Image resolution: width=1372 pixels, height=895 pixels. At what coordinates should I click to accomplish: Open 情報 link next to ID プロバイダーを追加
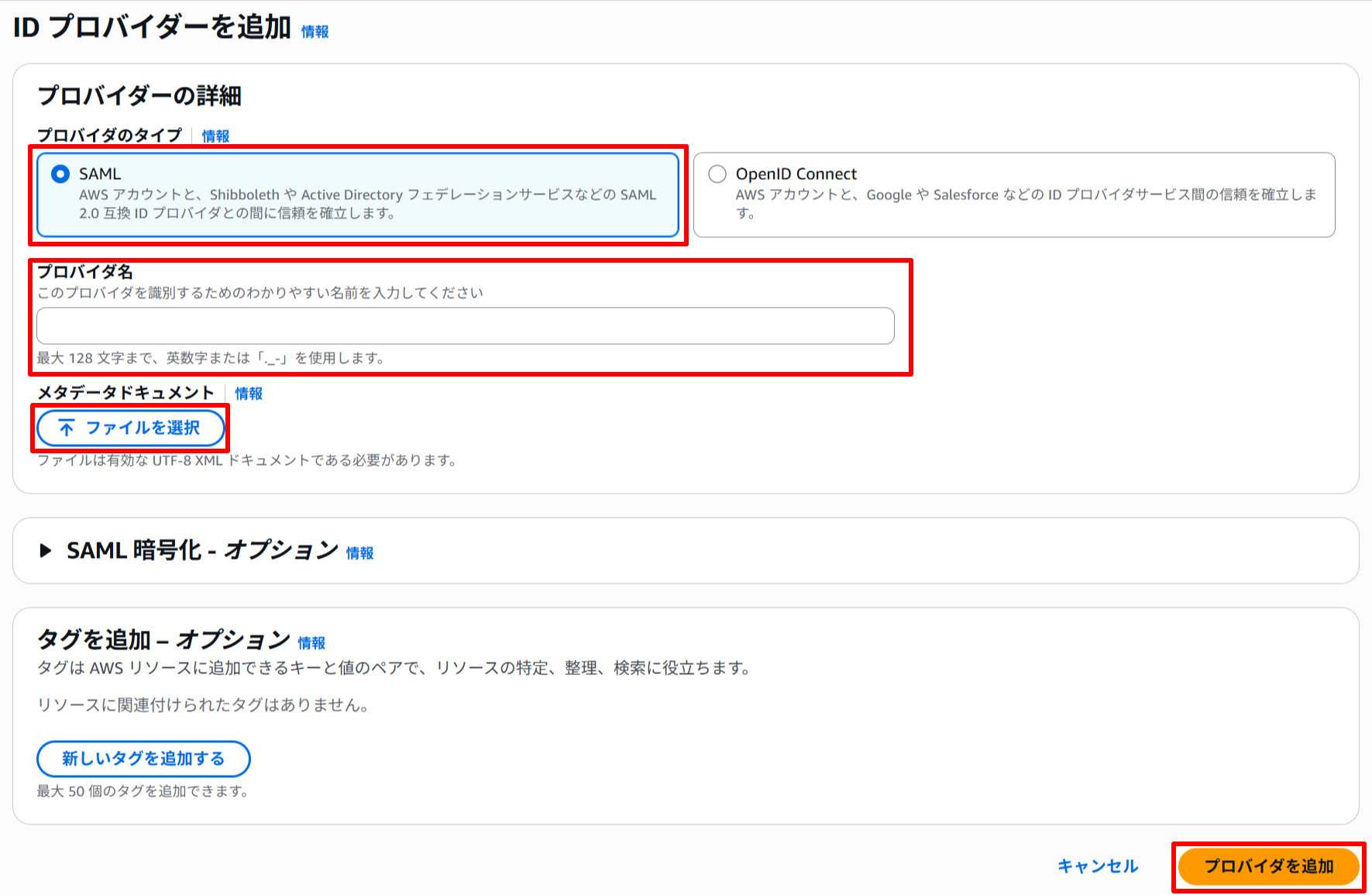tap(315, 32)
